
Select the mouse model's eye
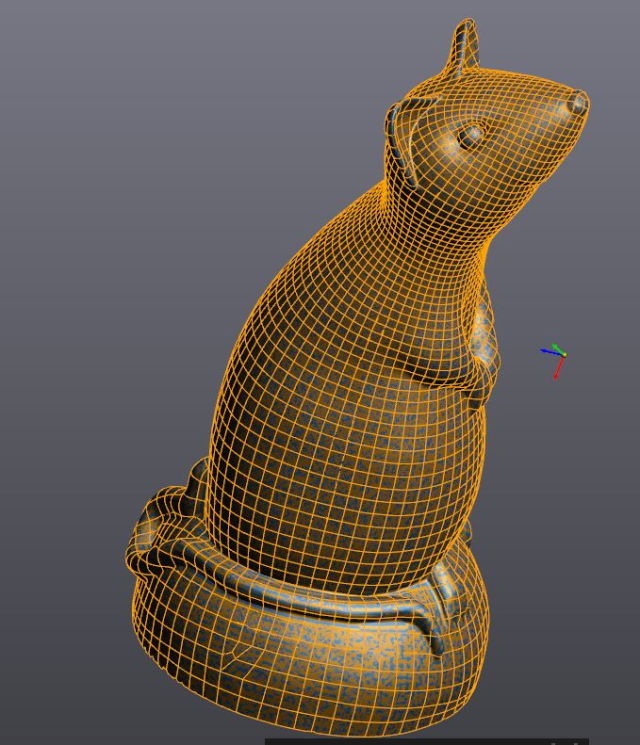(470, 133)
